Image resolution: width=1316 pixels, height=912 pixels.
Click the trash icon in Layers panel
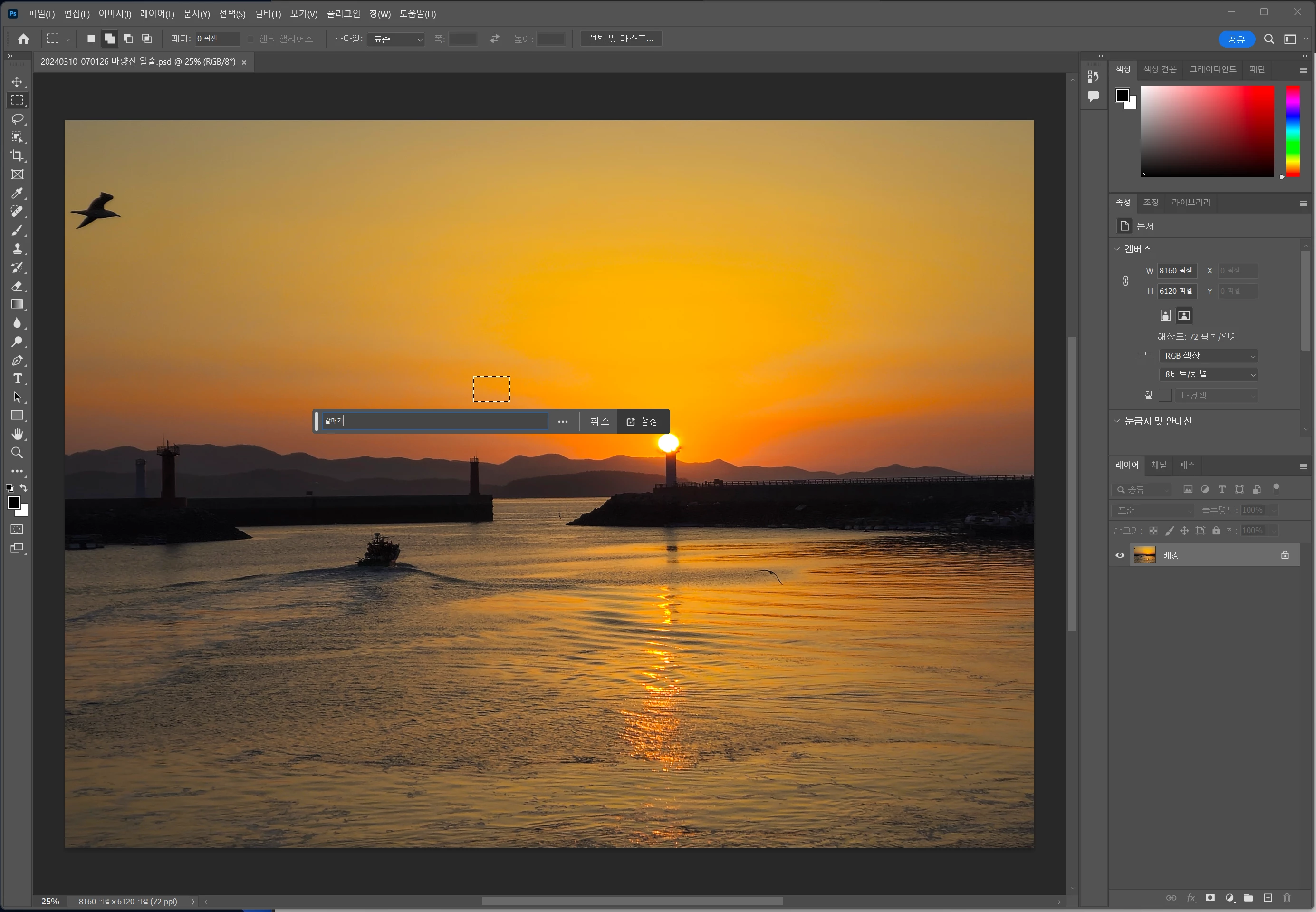coord(1287,898)
